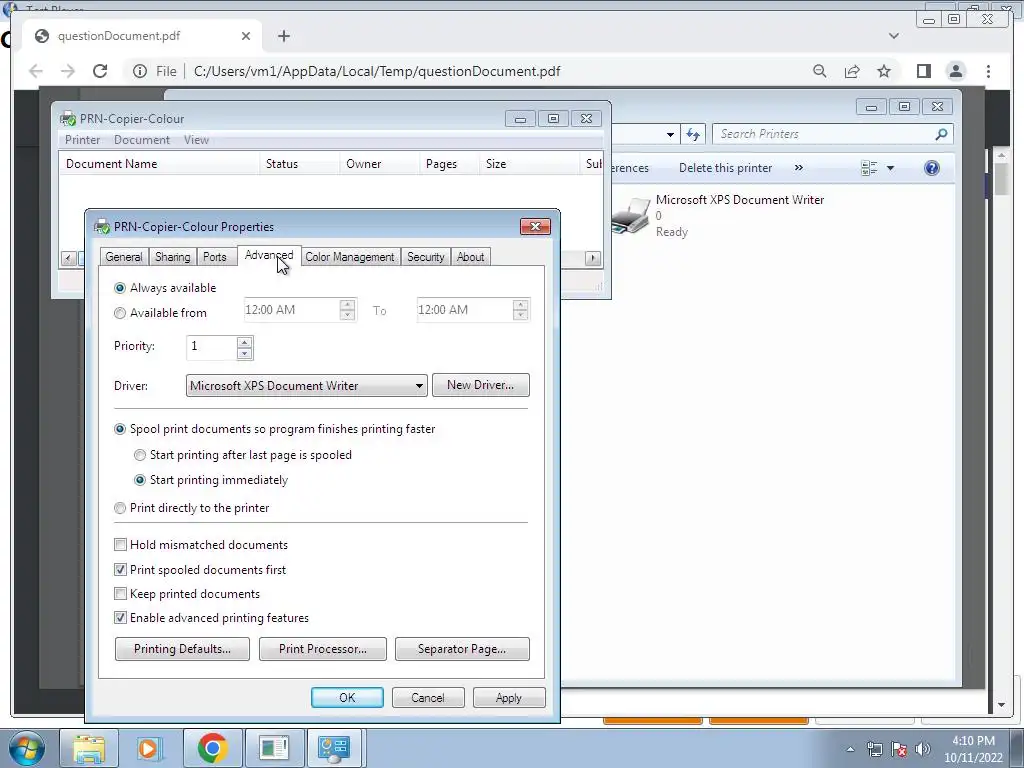Go forward in Chrome browser
The image size is (1024, 768).
[68, 71]
